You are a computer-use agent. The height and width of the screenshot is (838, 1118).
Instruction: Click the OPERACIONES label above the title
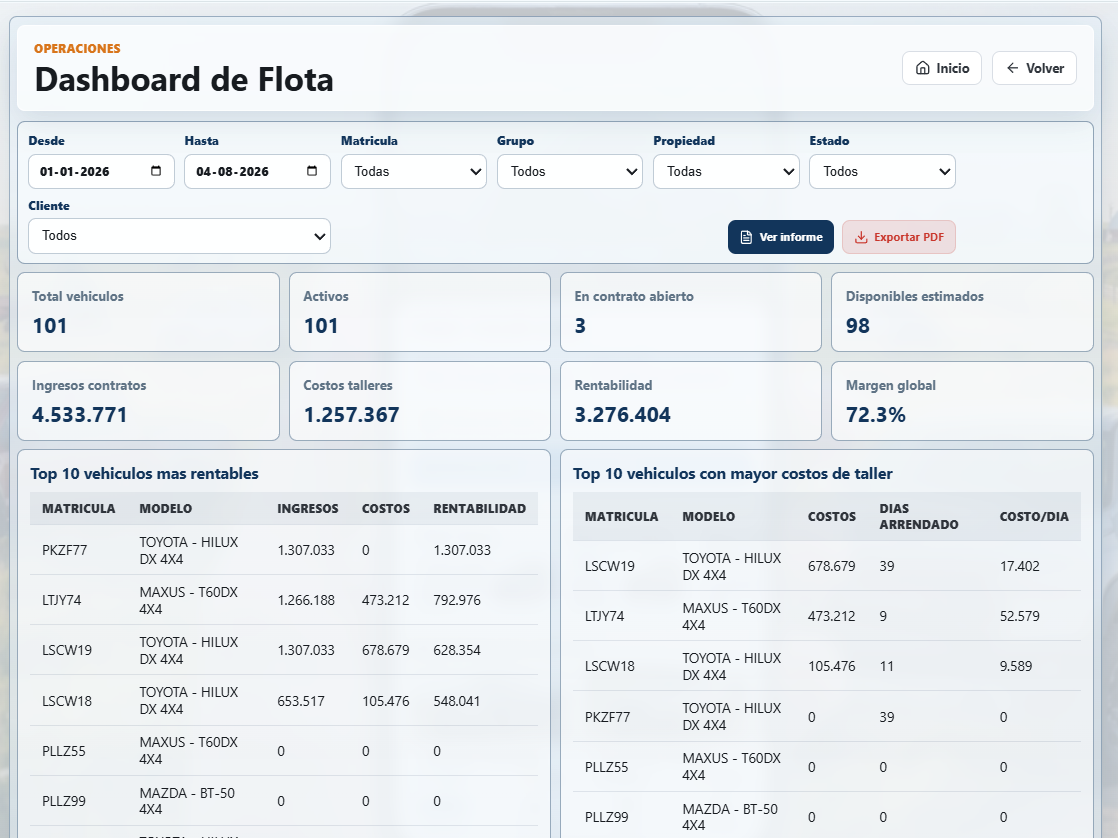click(x=77, y=48)
